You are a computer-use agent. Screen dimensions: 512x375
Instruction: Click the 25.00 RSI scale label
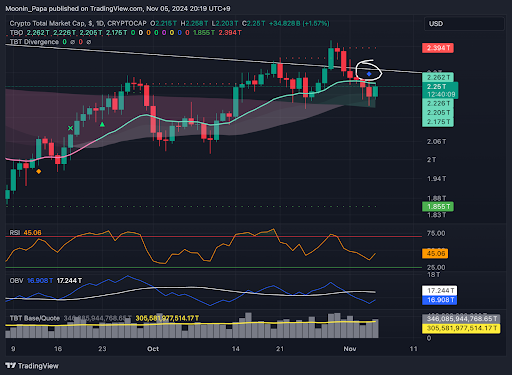(x=436, y=267)
